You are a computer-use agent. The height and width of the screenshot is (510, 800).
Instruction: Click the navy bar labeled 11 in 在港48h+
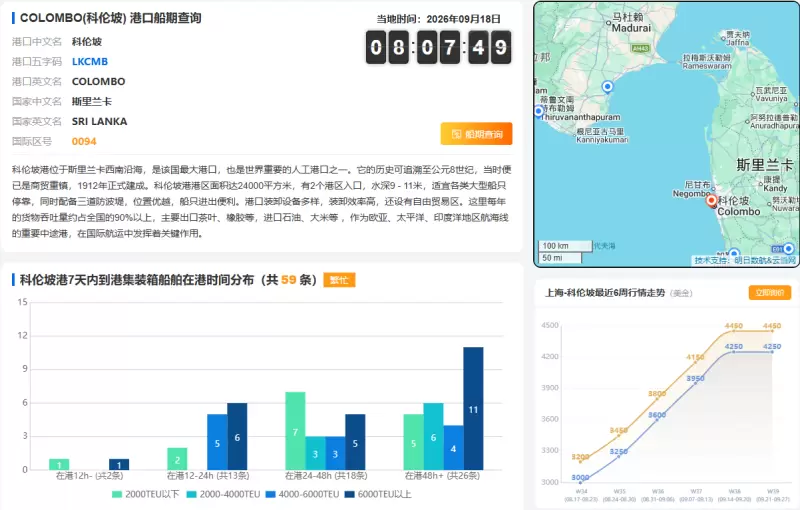pyautogui.click(x=473, y=409)
